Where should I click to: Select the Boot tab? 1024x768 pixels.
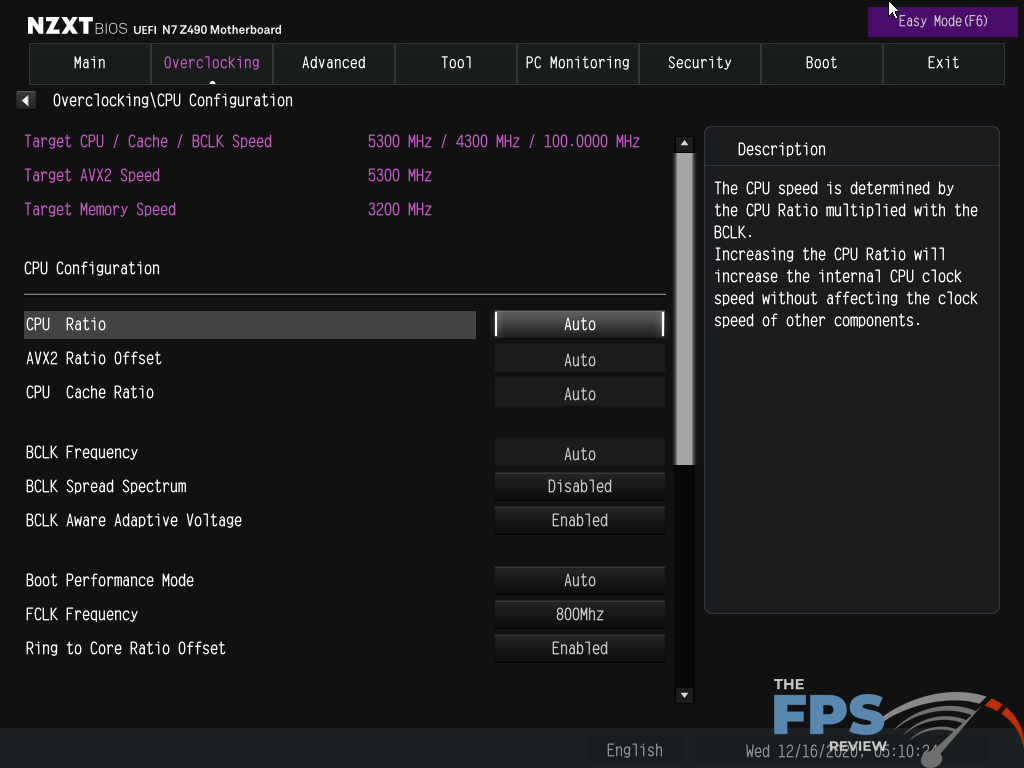pos(821,62)
